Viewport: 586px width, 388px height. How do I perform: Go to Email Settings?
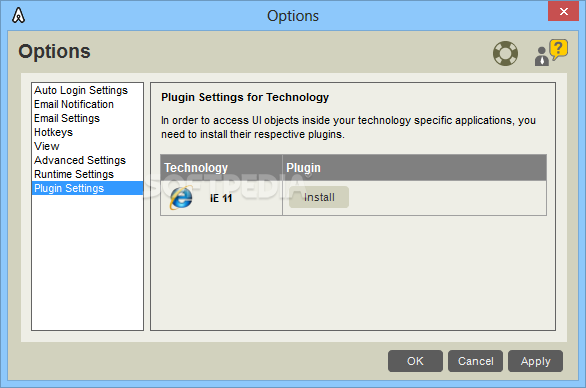(87, 118)
